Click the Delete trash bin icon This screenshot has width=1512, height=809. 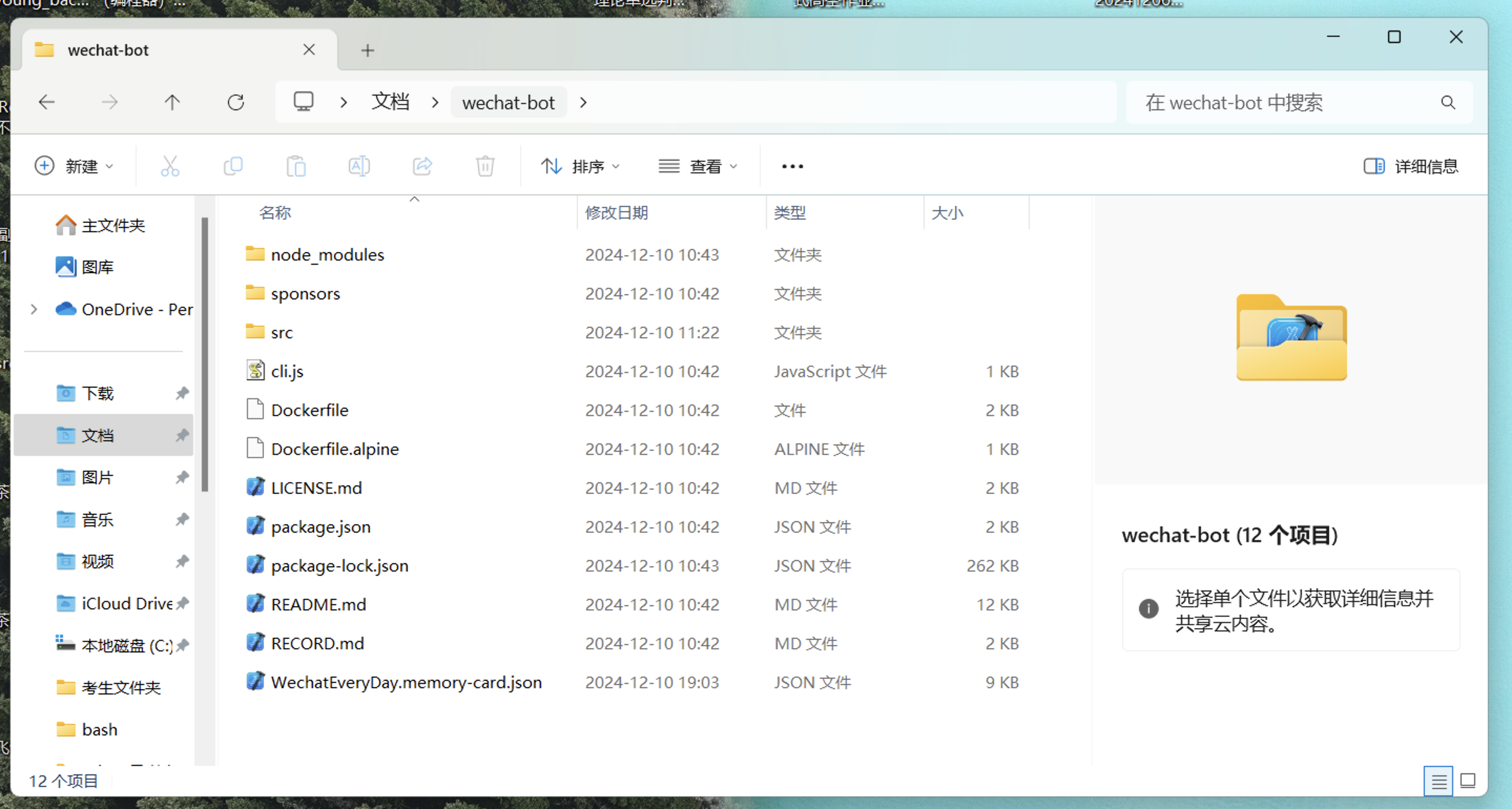(x=485, y=166)
